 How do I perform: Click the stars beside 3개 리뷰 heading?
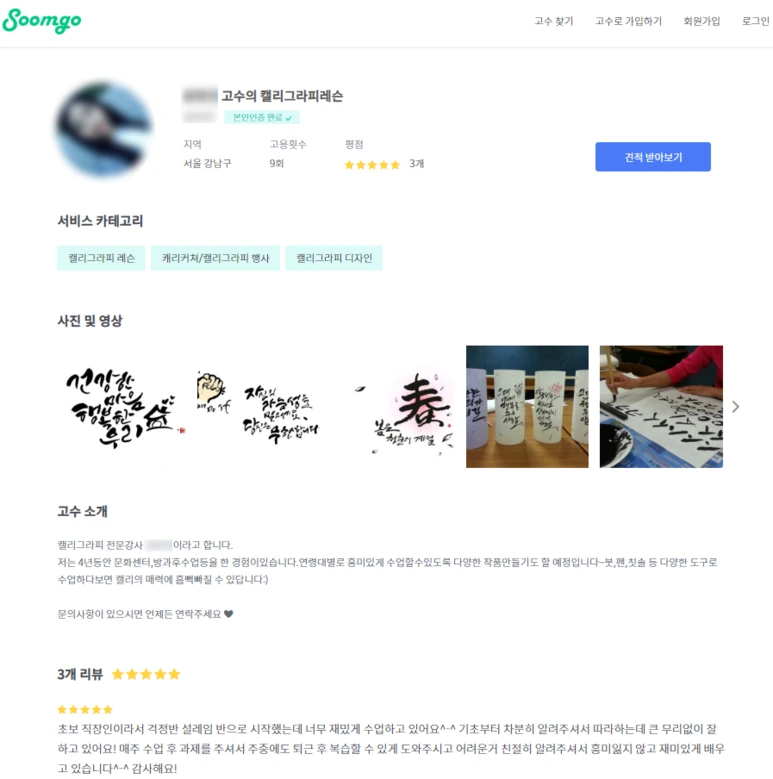[146, 674]
